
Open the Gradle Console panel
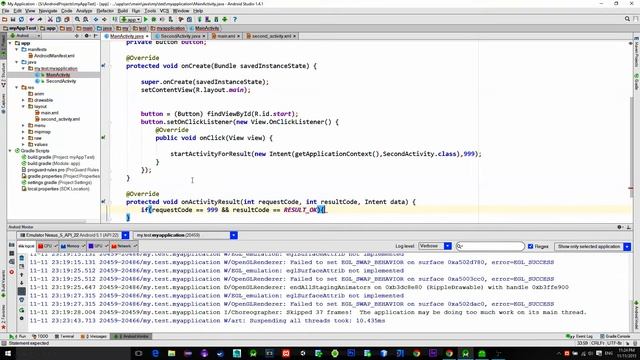point(615,336)
